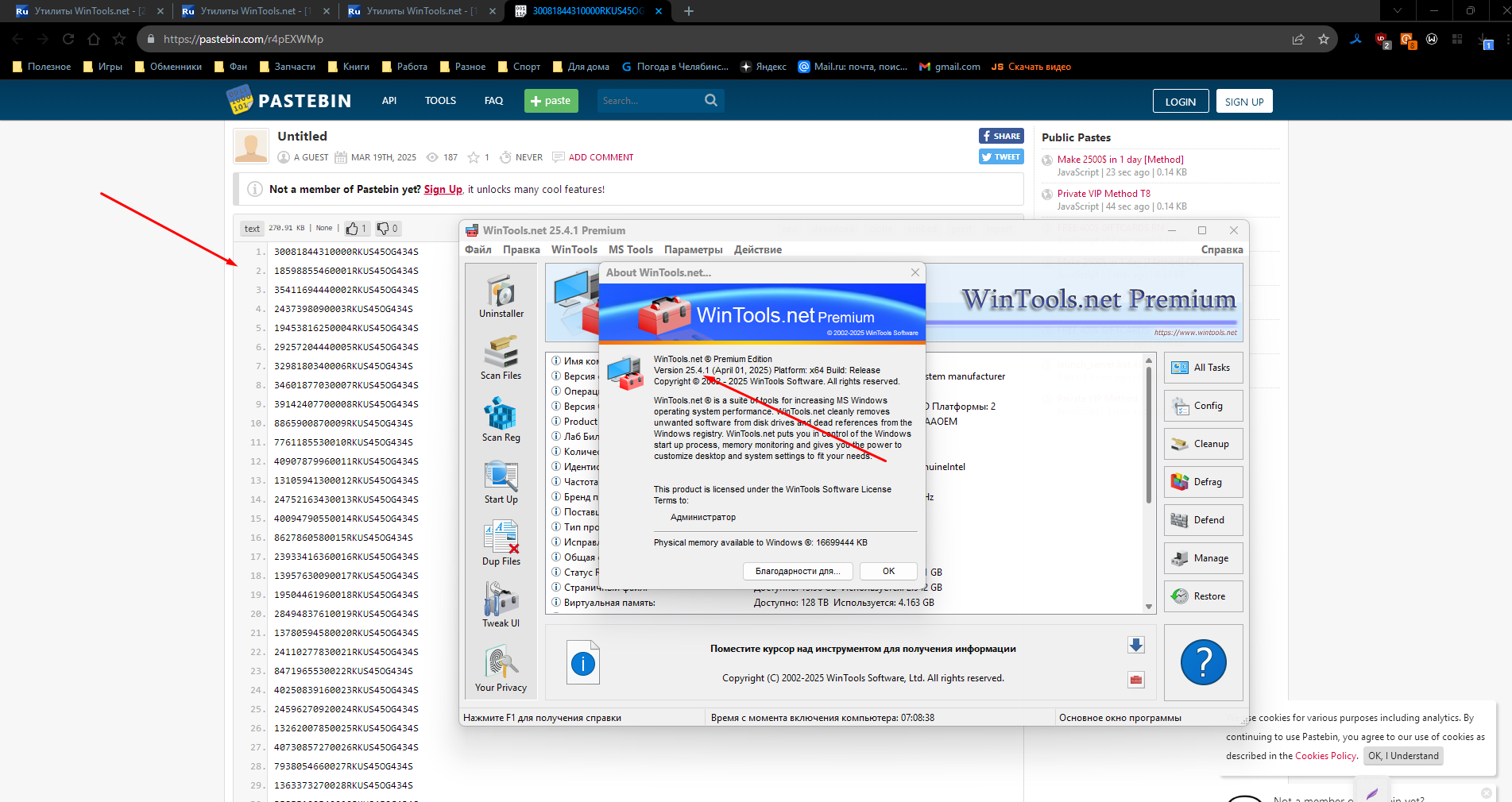Open the Start Up manager
The width and height of the screenshot is (1512, 802).
coord(501,482)
